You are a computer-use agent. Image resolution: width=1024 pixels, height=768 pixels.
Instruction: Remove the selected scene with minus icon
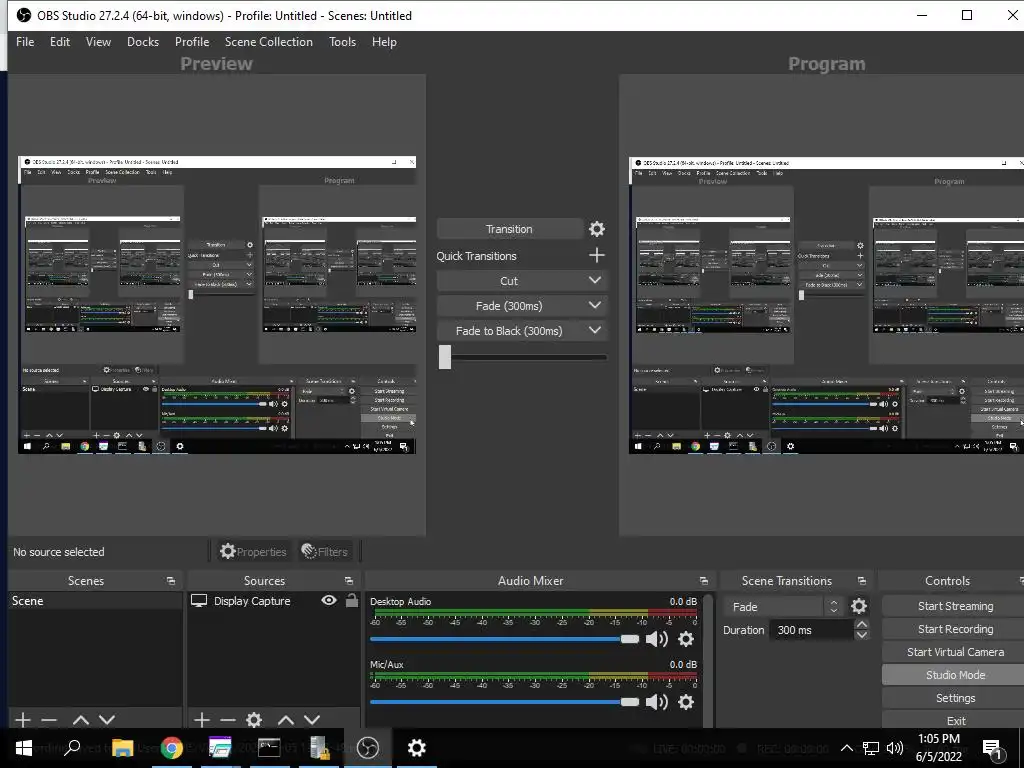49,720
